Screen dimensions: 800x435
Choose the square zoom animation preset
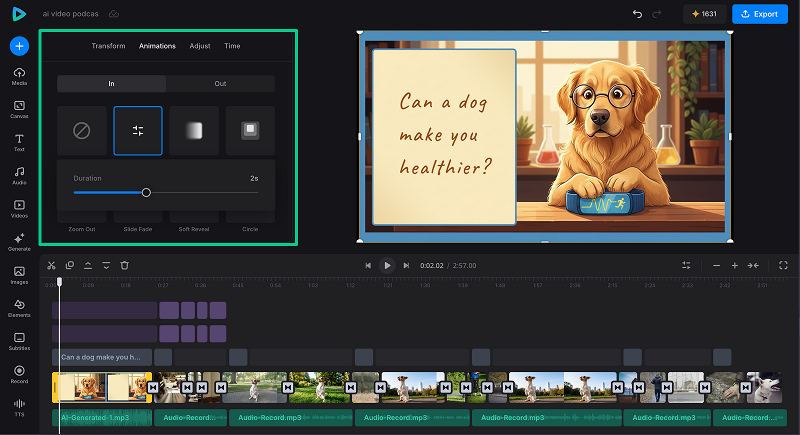250,131
